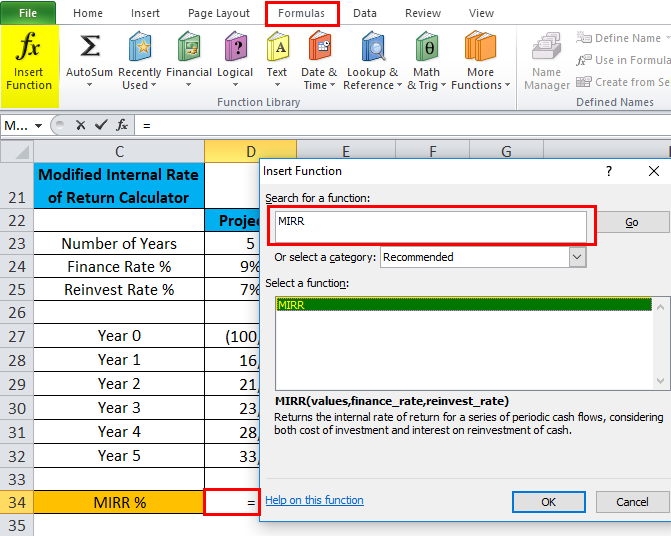Viewport: 671px width, 536px height.
Task: Open More Functions library
Action: 481,60
